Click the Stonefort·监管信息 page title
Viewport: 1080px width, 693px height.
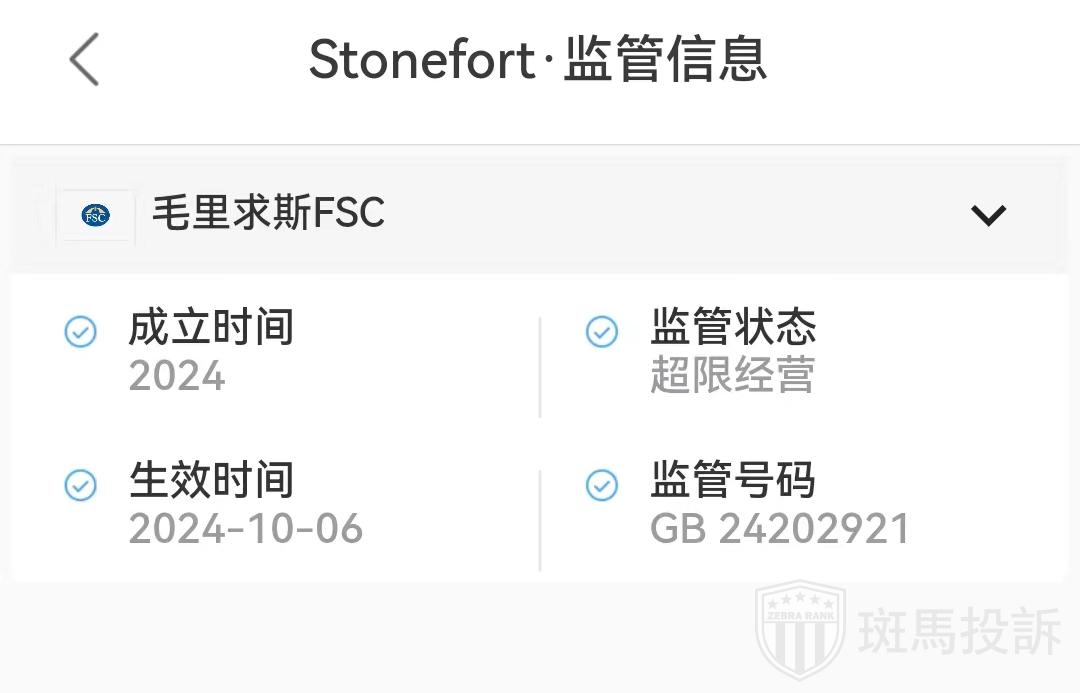point(538,59)
